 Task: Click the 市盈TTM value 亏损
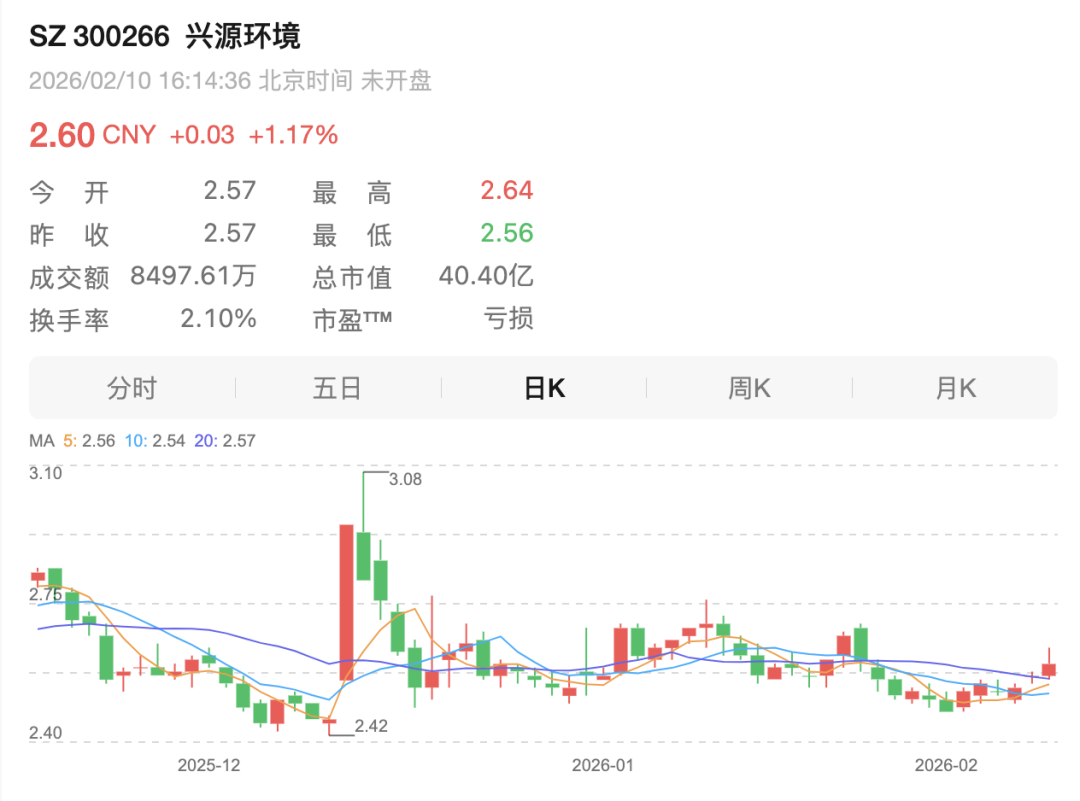[x=508, y=319]
